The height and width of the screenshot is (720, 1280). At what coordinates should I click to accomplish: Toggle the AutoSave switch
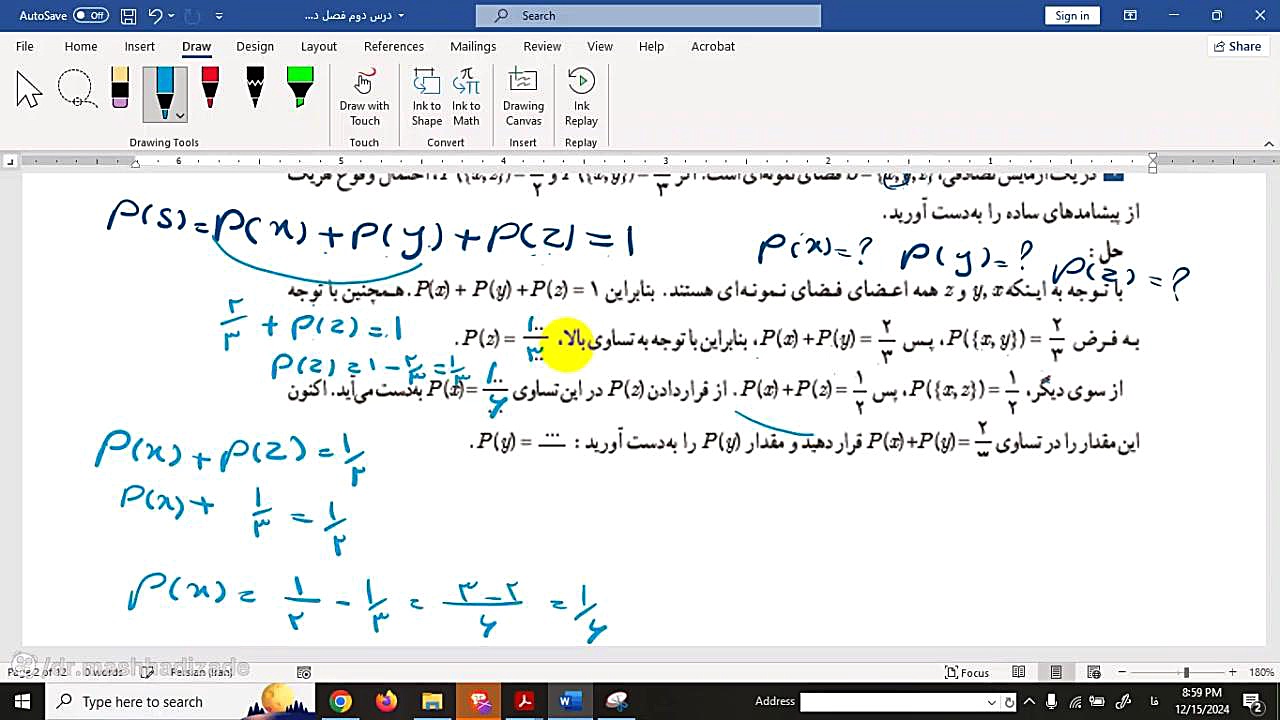91,15
